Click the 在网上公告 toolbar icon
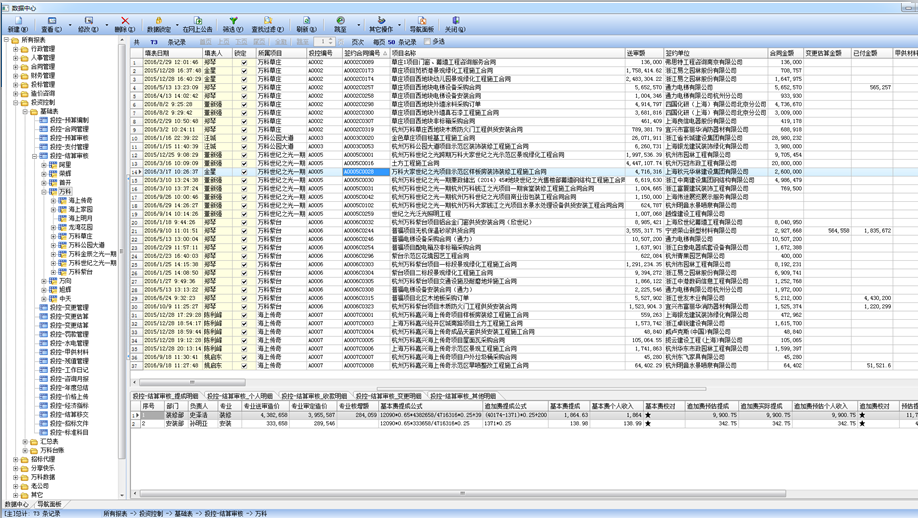The width and height of the screenshot is (918, 518). click(x=197, y=20)
